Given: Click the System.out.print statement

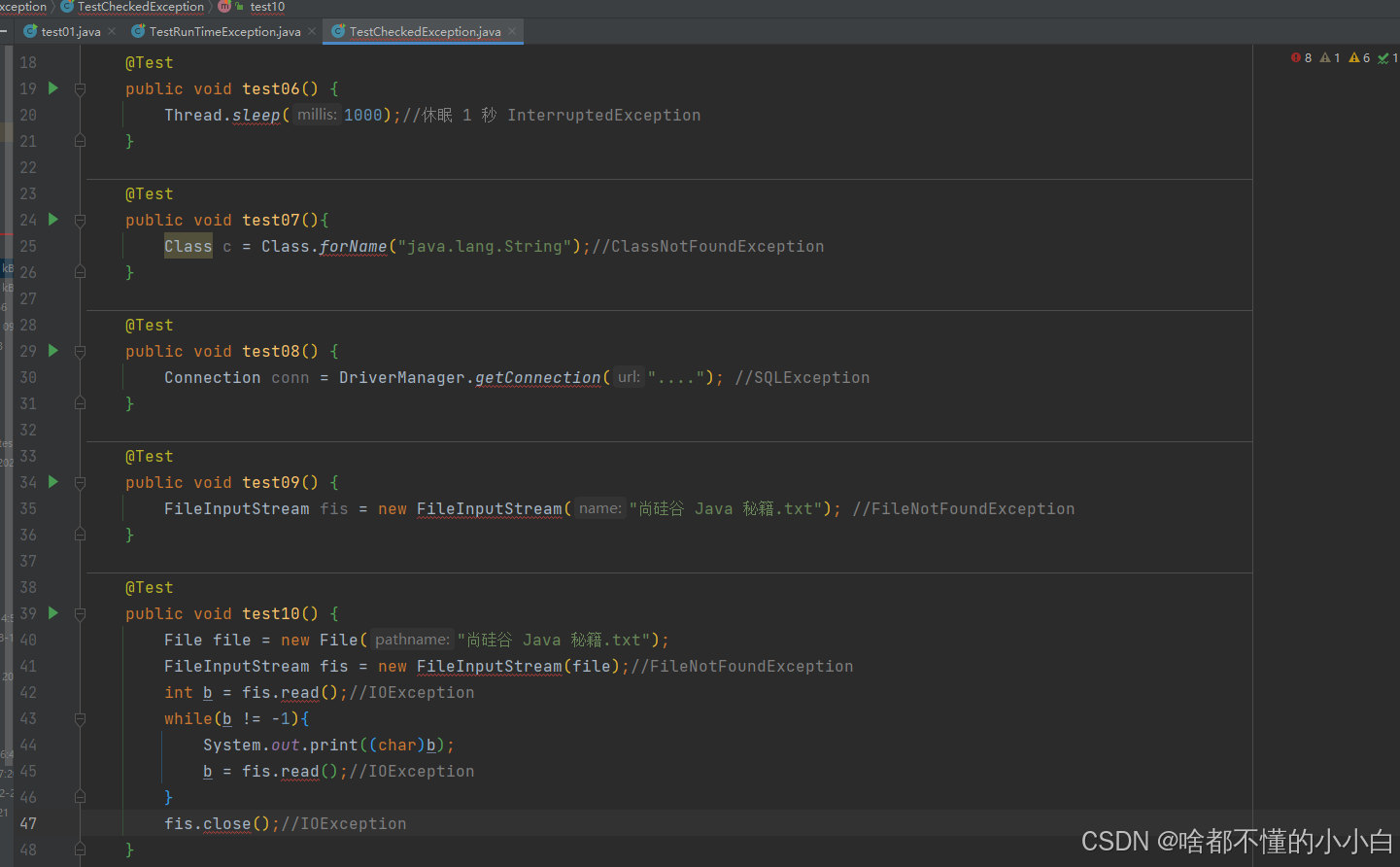Looking at the screenshot, I should [328, 745].
